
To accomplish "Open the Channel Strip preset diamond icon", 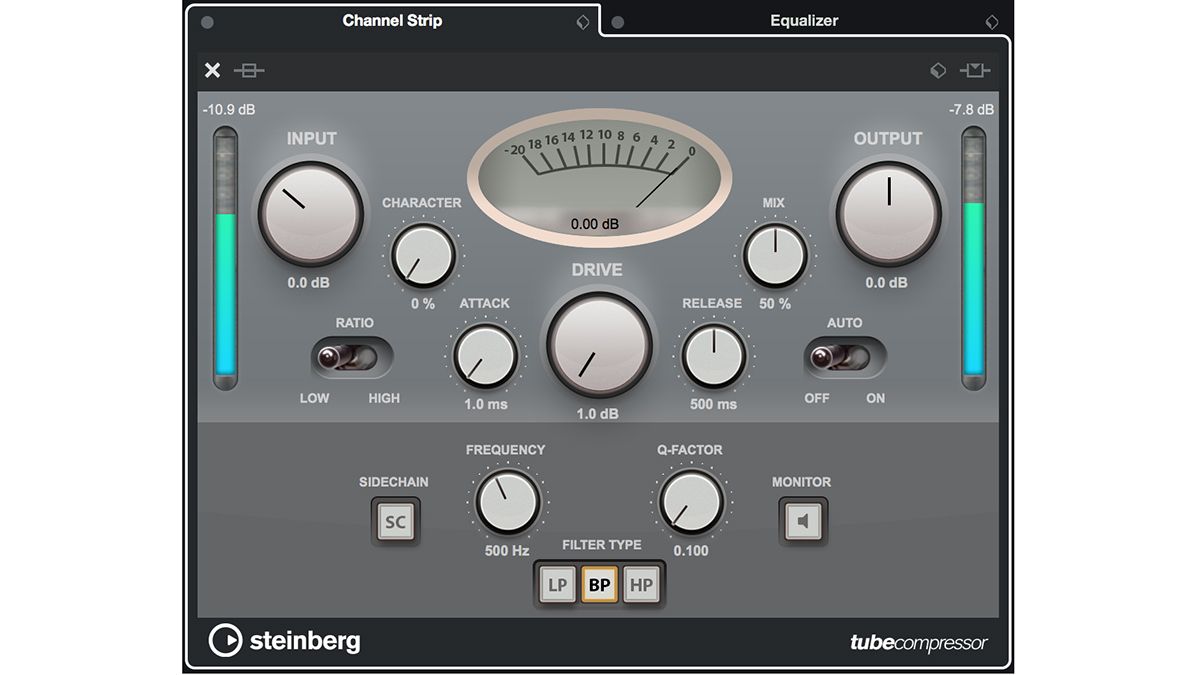I will tap(583, 22).
